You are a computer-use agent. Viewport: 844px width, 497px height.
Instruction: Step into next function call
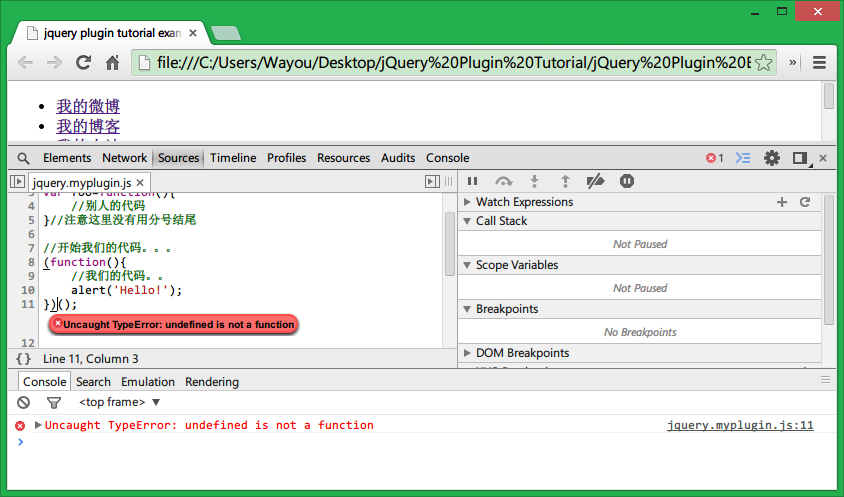[534, 181]
